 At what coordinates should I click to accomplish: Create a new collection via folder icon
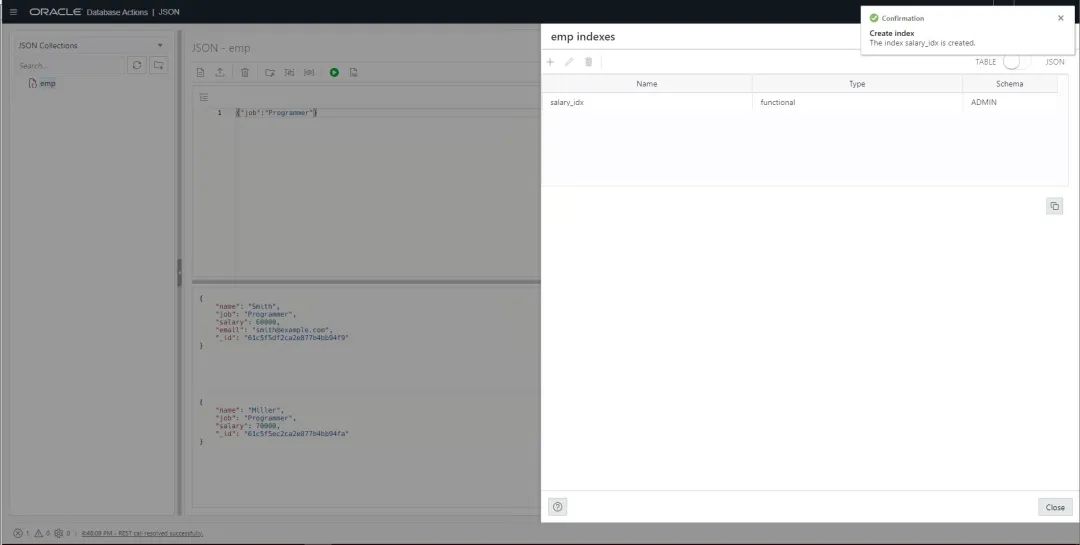[159, 65]
